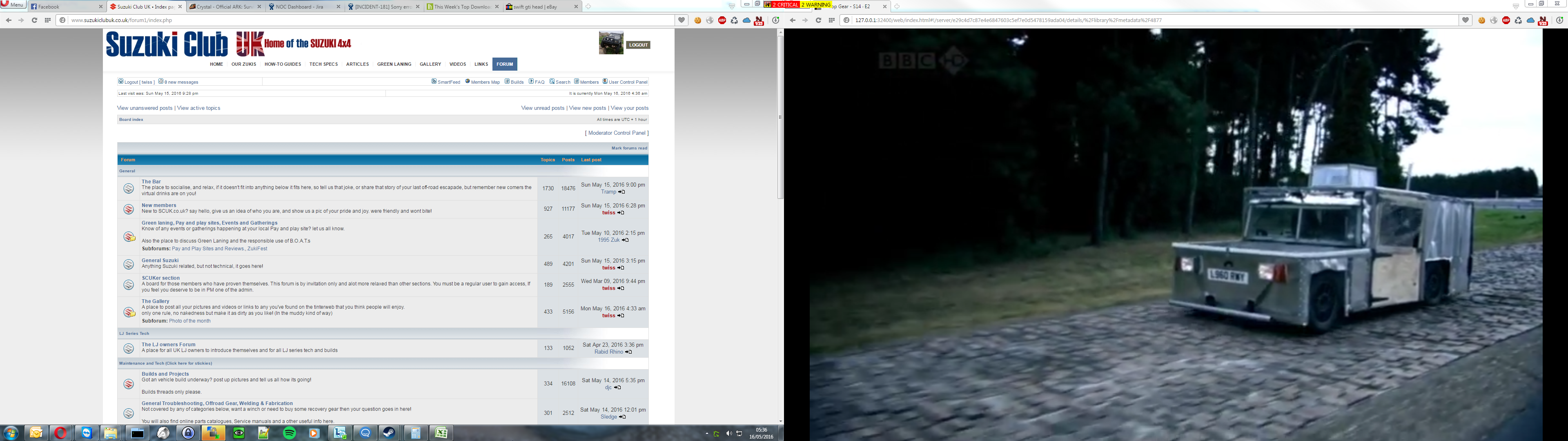Viewport: 1568px width, 441px height.
Task: Open the Opera Menu button
Action: pos(13,5)
